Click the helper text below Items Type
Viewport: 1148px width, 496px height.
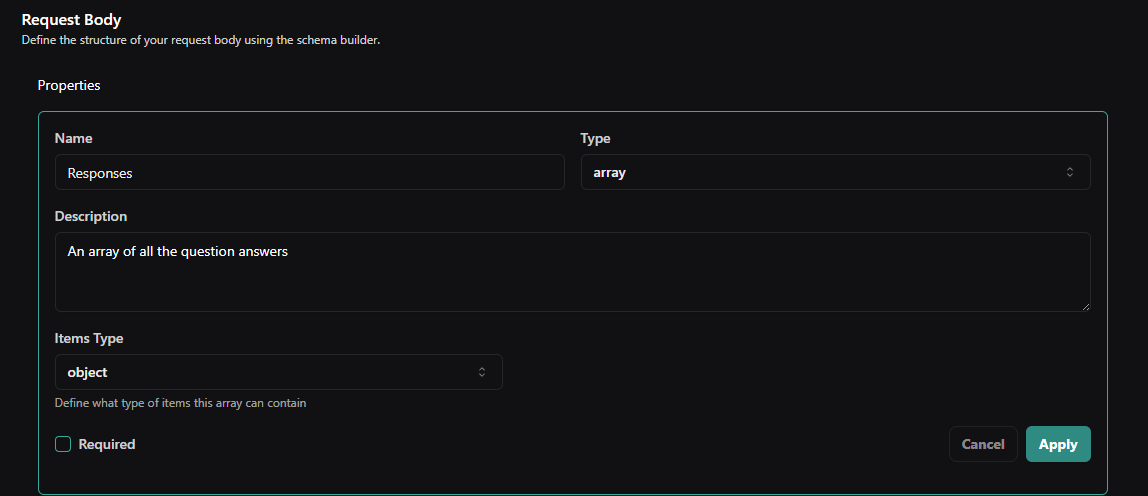click(x=180, y=404)
